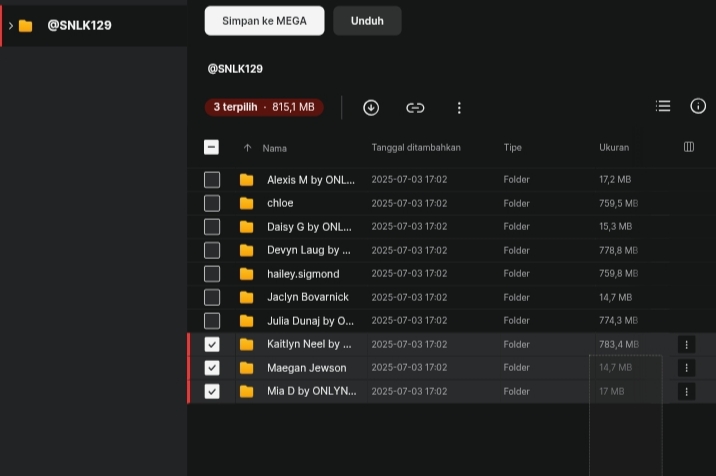The height and width of the screenshot is (476, 716).
Task: Click the Folder type cell of Maegan Jewson
Action: coord(516,368)
